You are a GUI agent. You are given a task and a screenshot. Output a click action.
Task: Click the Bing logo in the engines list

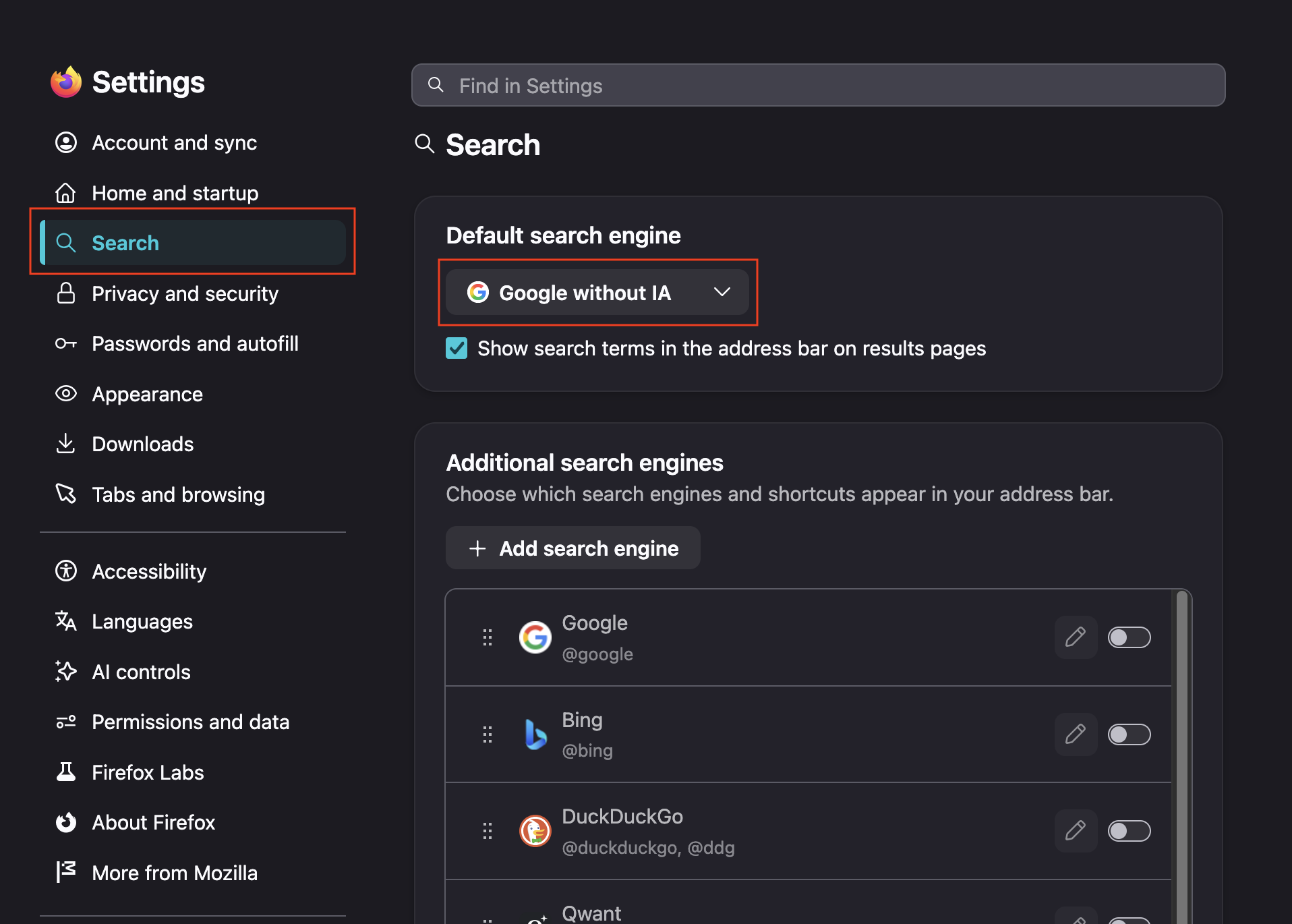coord(535,734)
